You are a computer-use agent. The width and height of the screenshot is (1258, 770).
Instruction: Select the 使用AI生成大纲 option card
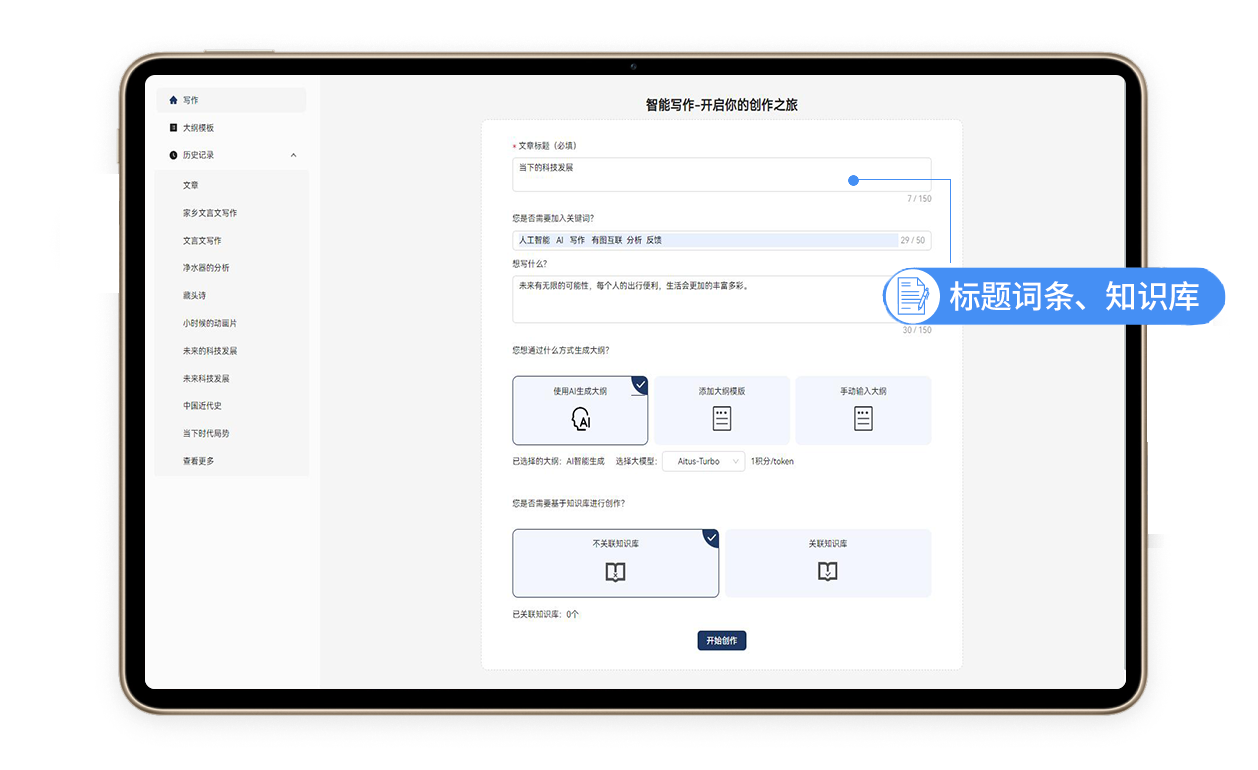pyautogui.click(x=580, y=410)
